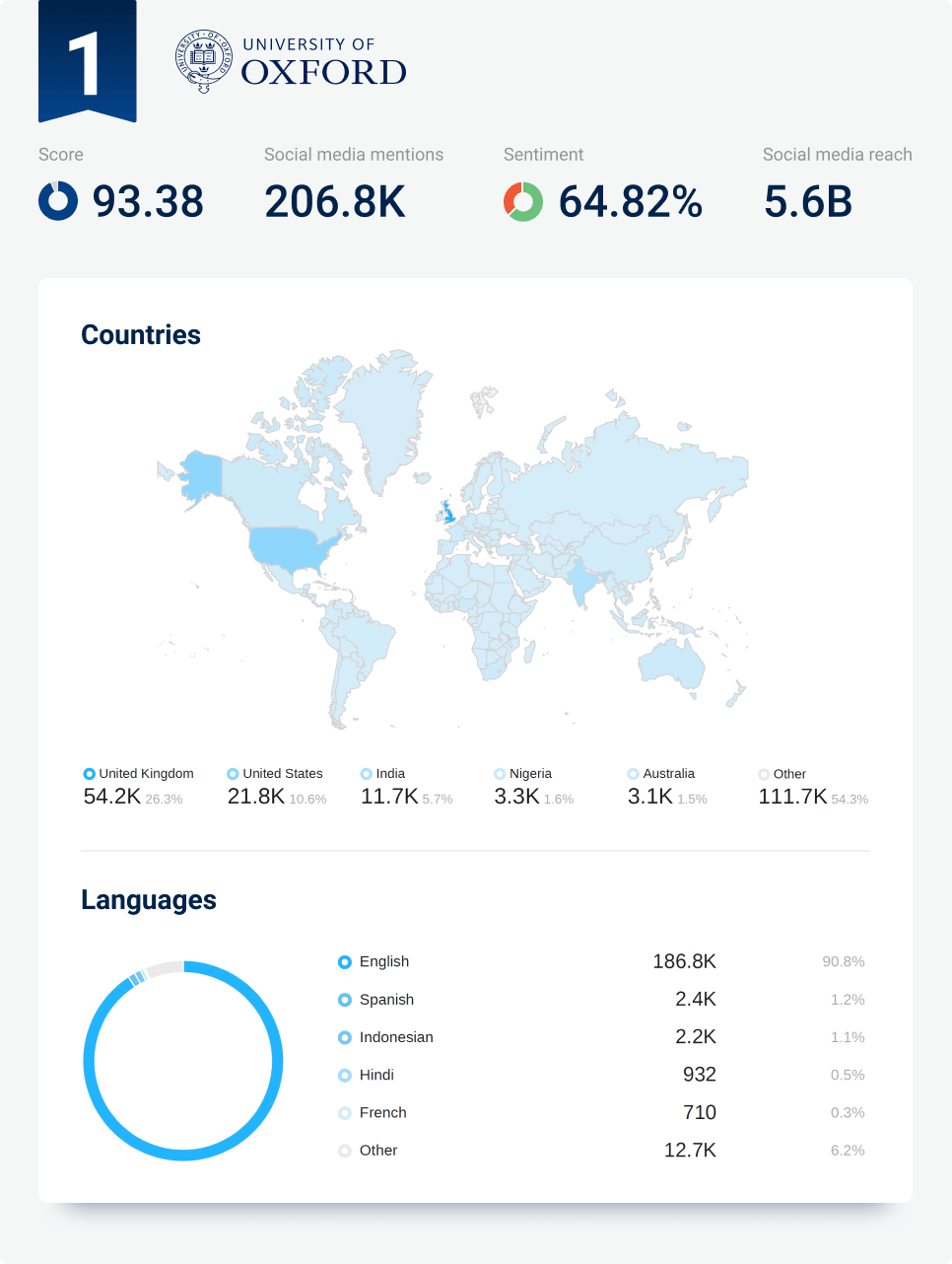Image resolution: width=952 pixels, height=1264 pixels.
Task: Click the OXFORD wordmark text
Action: pyautogui.click(x=324, y=72)
